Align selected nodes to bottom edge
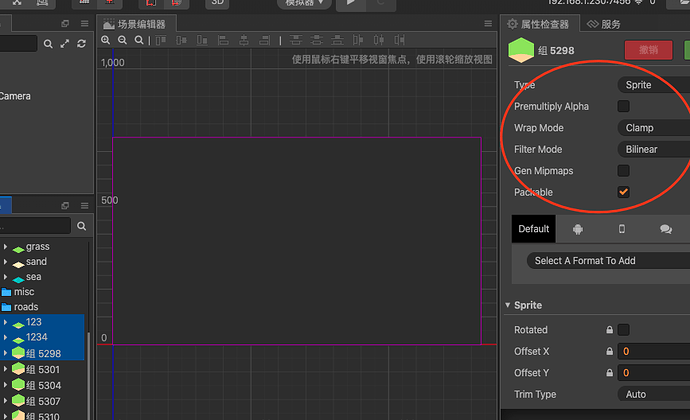 pyautogui.click(x=202, y=41)
